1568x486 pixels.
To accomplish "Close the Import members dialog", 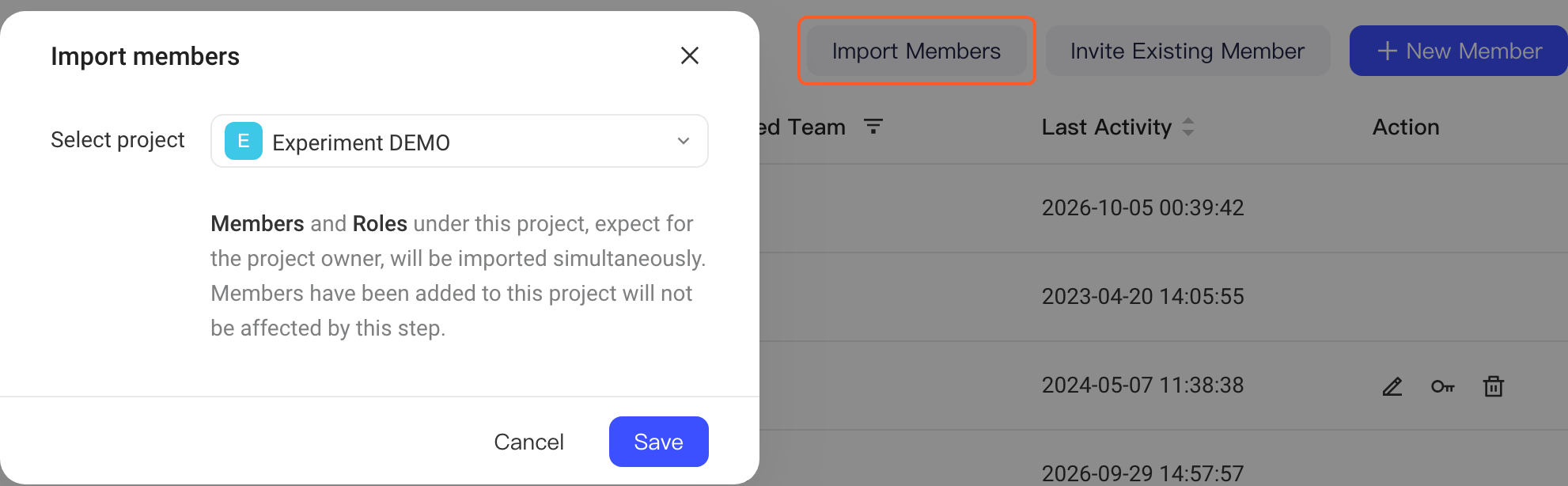I will (690, 55).
